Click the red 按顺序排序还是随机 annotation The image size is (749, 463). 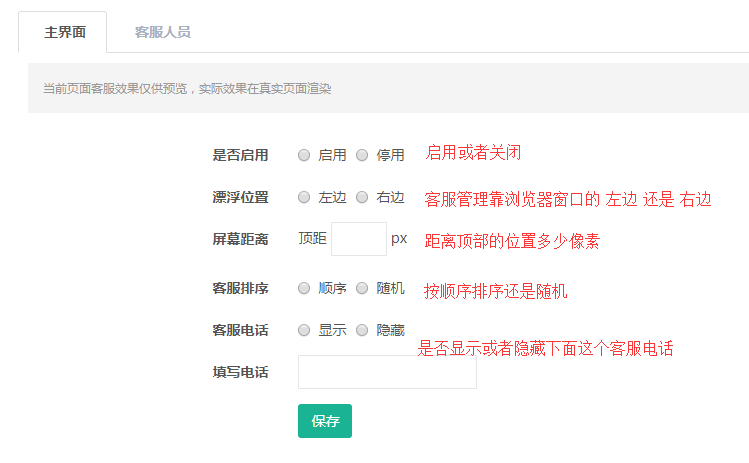[x=495, y=291]
